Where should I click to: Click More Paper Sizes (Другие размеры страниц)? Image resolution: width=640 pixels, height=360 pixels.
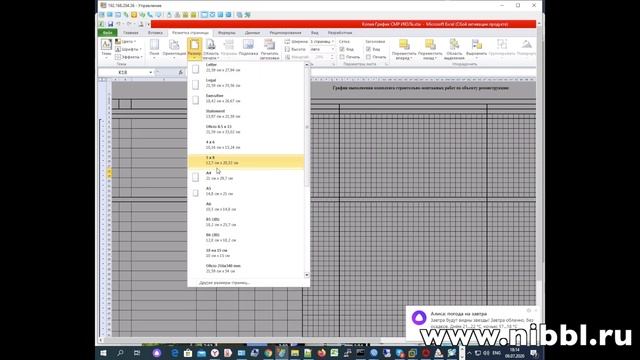coord(224,283)
